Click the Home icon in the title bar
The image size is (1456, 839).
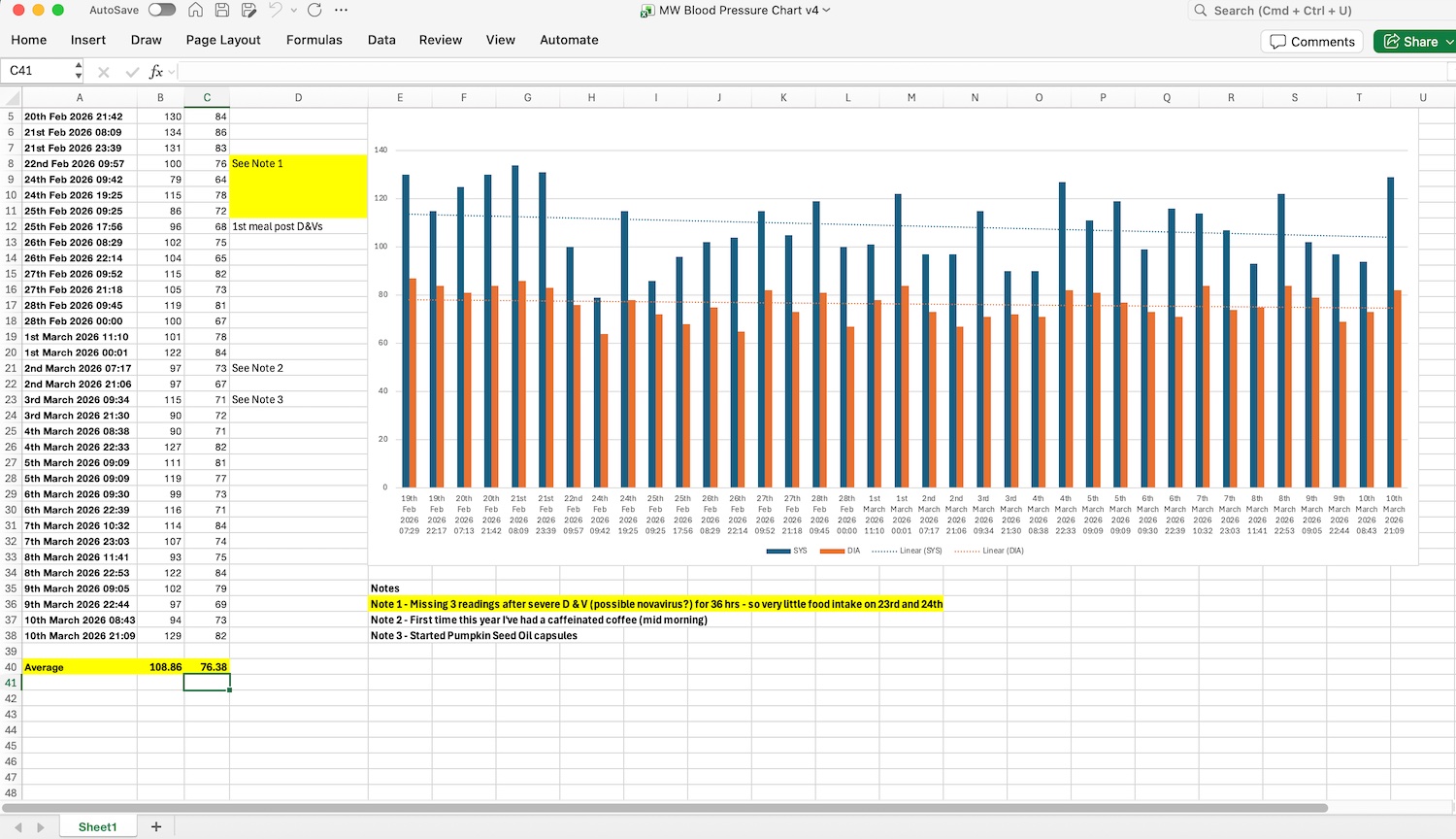[195, 10]
